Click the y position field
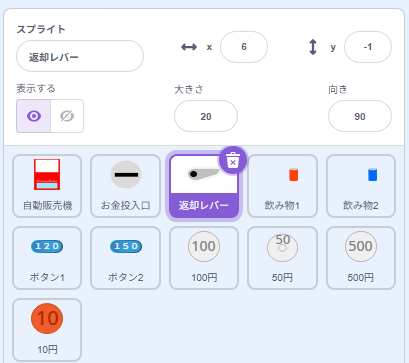This screenshot has width=409, height=363. pyautogui.click(x=368, y=47)
